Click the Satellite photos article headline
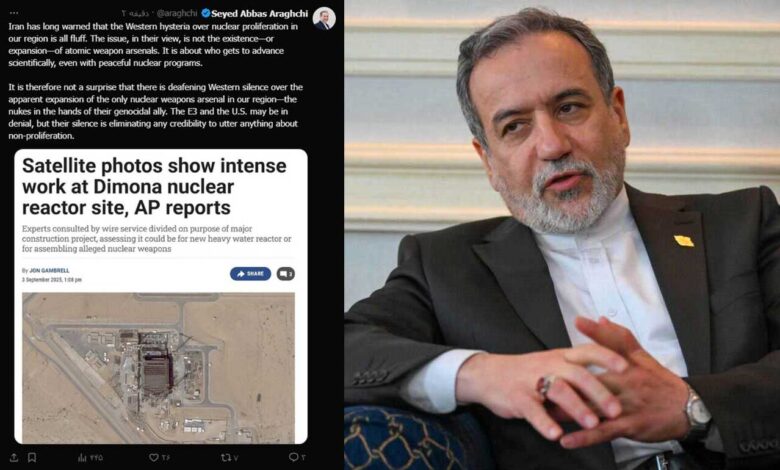The image size is (780, 470). pyautogui.click(x=154, y=187)
